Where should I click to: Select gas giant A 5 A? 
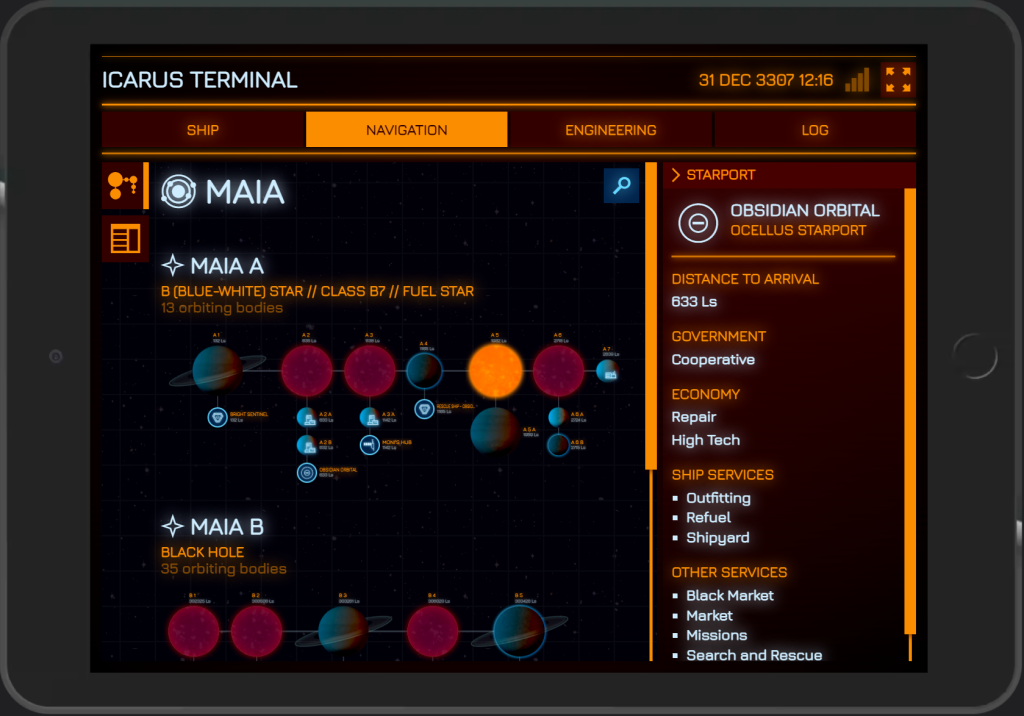[x=496, y=431]
